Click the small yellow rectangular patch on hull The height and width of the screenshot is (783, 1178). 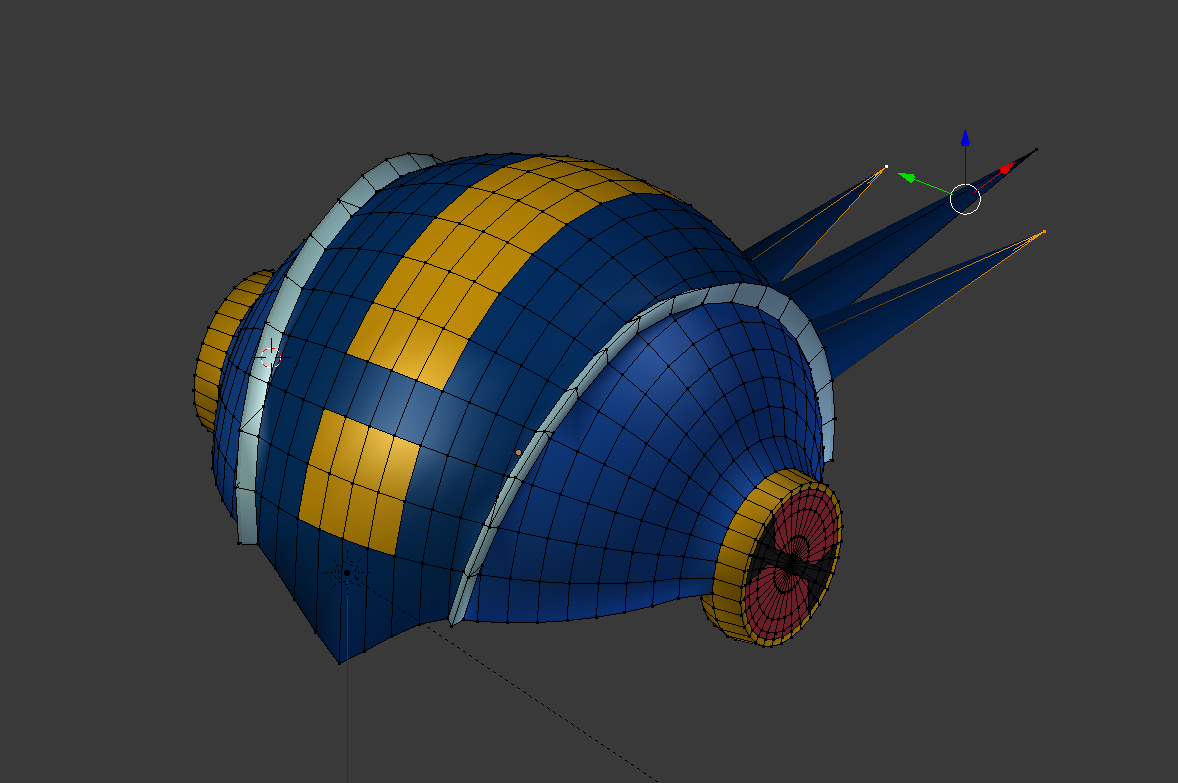[359, 481]
